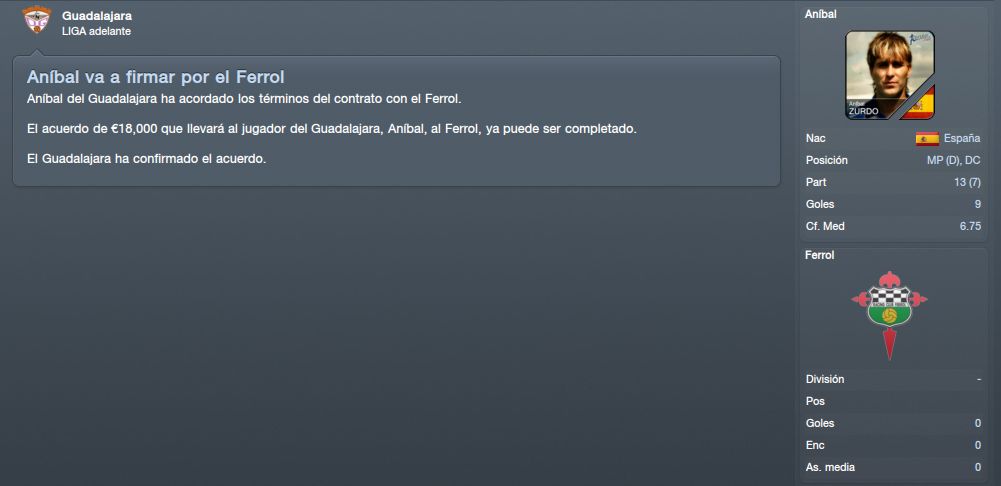
Task: Click the Ferrol Enc row
Action: pyautogui.click(x=893, y=445)
